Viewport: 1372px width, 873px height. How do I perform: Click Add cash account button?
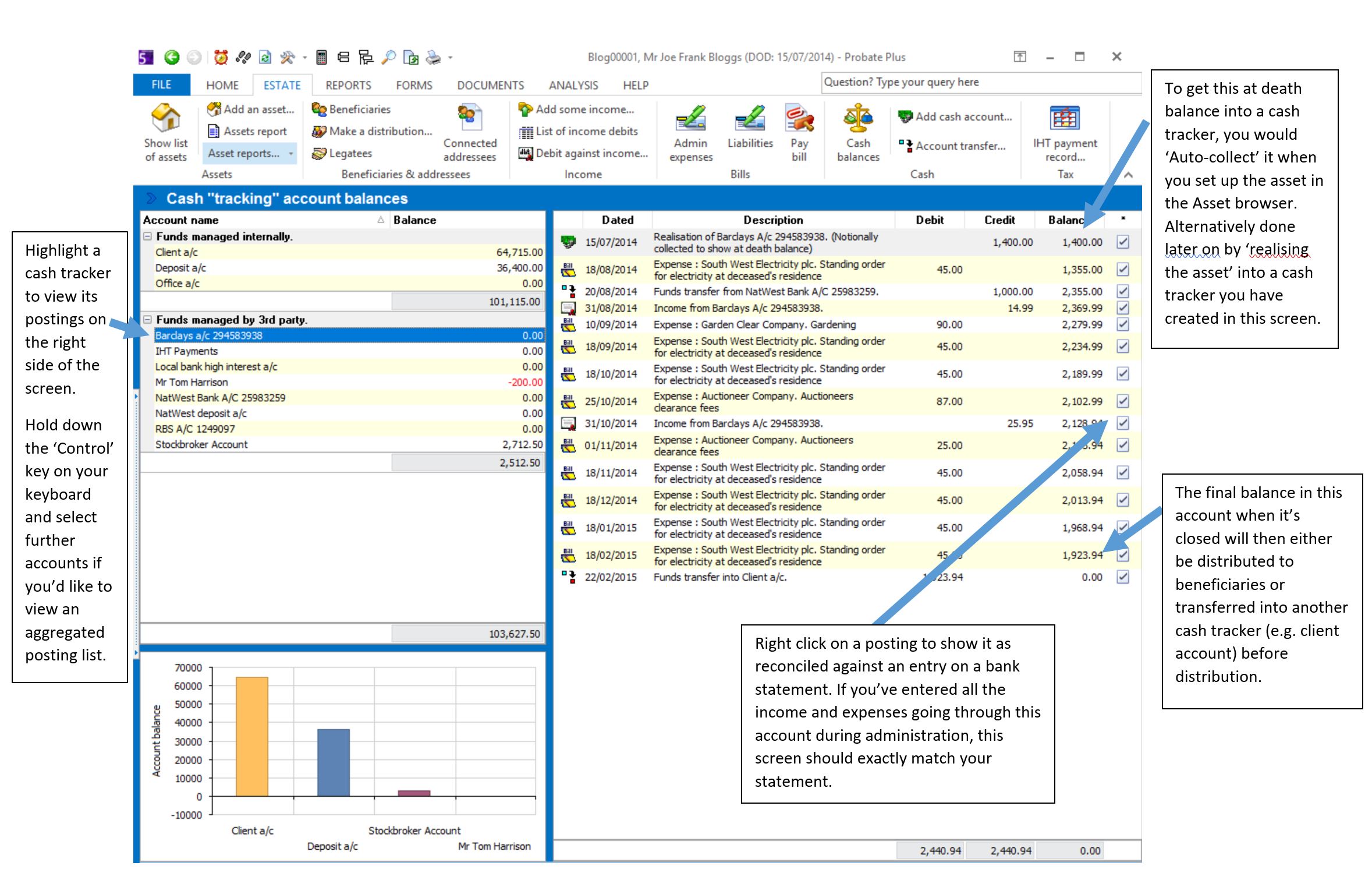tap(955, 116)
